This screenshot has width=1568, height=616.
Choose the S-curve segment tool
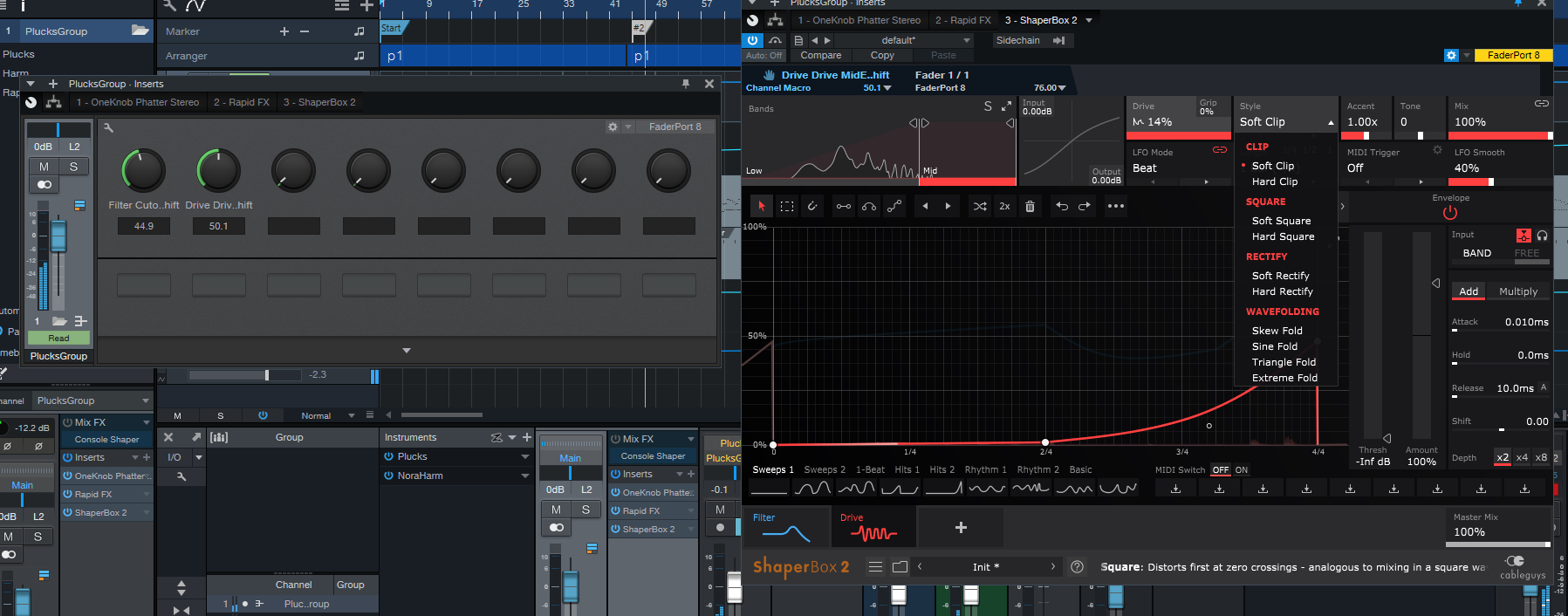pos(894,207)
